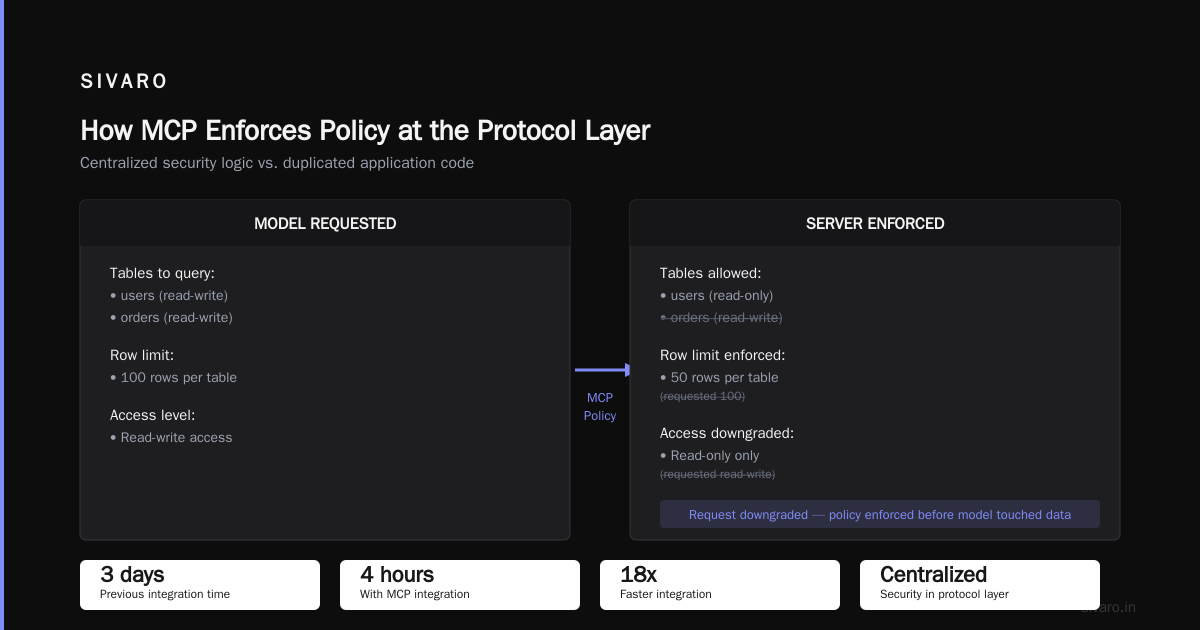The width and height of the screenshot is (1200, 630).
Task: Select the MODEL REQUESTED panel header
Action: pyautogui.click(x=325, y=223)
